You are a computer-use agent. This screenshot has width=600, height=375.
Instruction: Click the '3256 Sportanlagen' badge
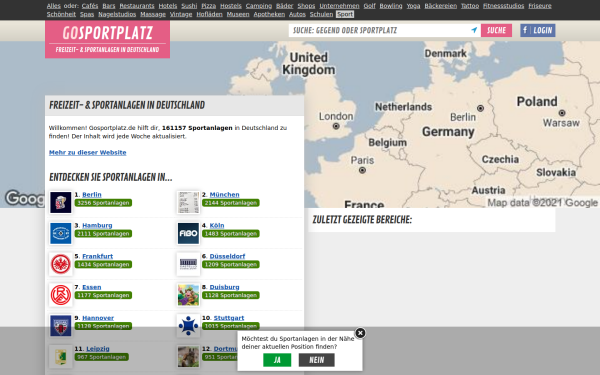[103, 203]
